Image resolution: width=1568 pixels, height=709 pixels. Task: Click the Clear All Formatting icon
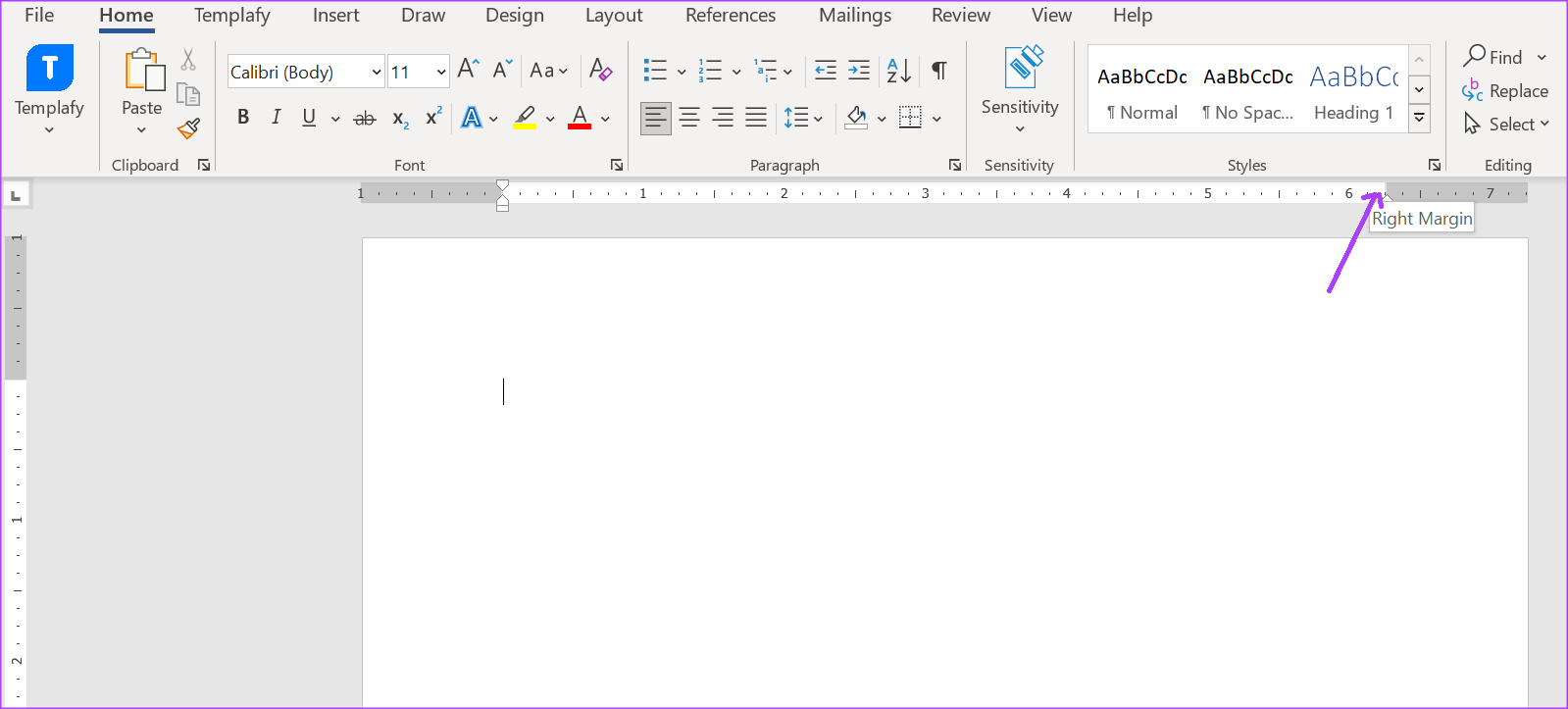coord(600,70)
